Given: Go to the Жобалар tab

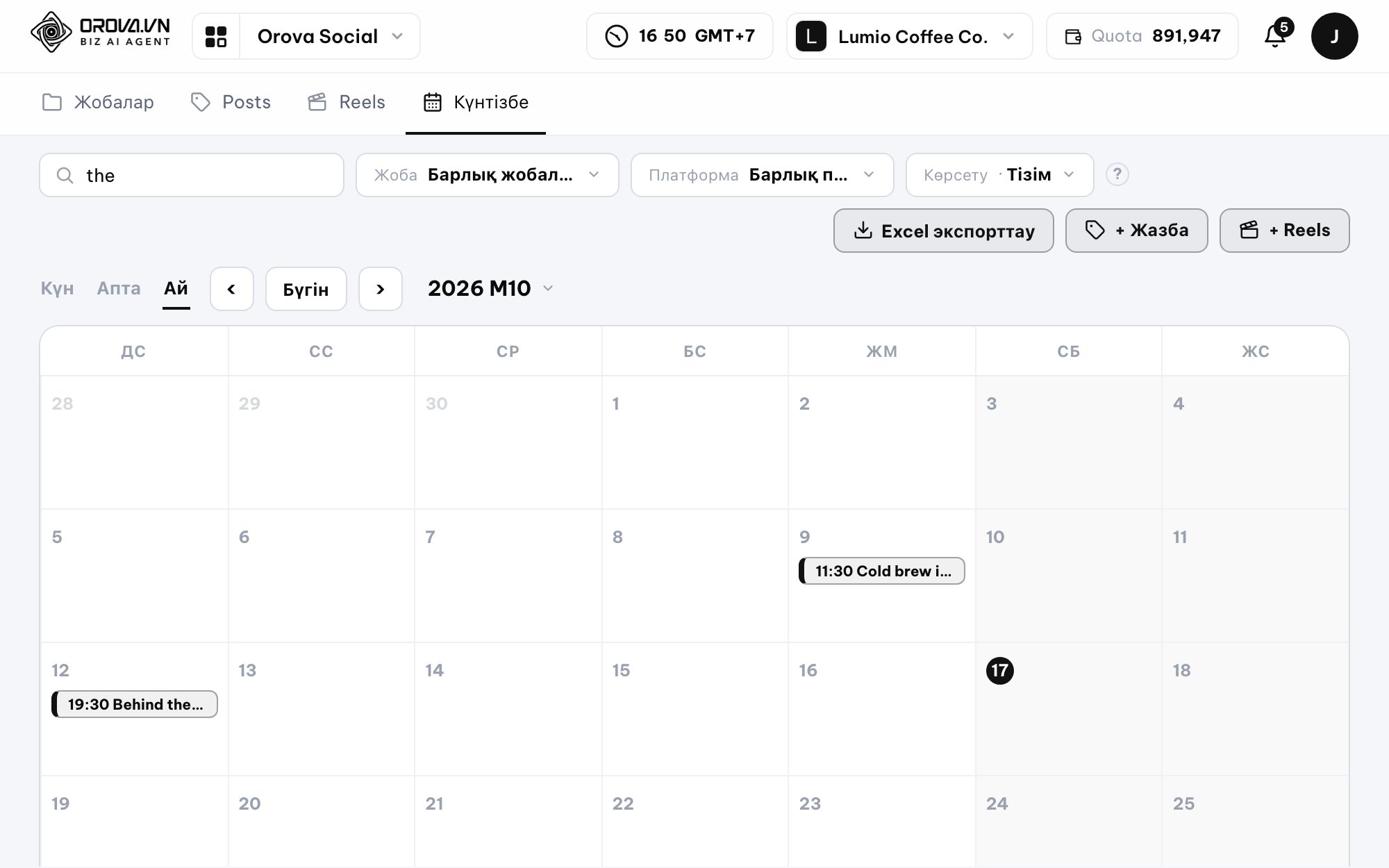Looking at the screenshot, I should [98, 102].
